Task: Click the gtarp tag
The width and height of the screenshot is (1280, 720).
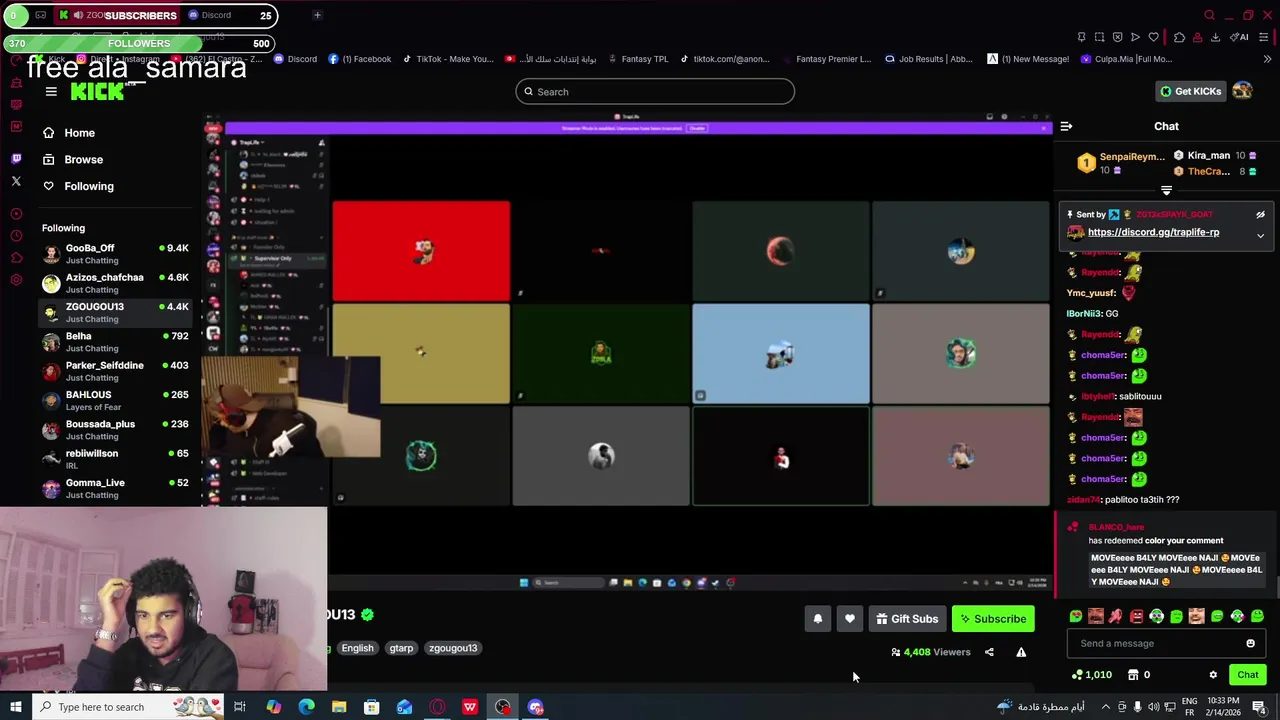Action: pyautogui.click(x=401, y=648)
